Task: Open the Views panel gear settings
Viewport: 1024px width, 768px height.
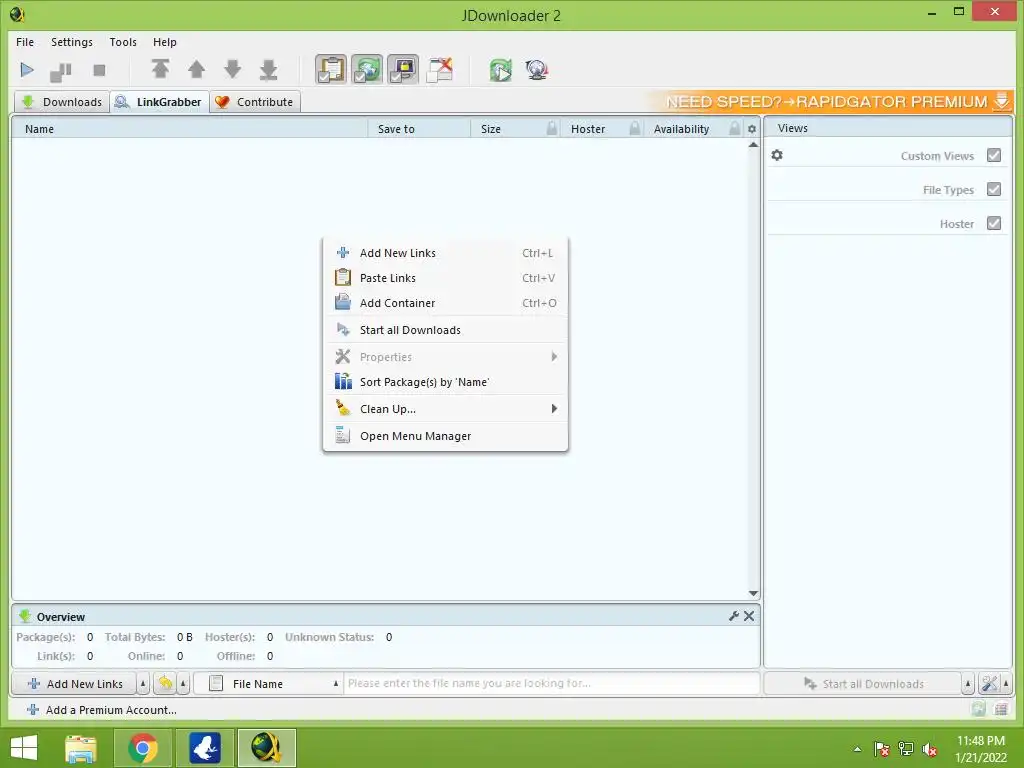Action: click(777, 155)
